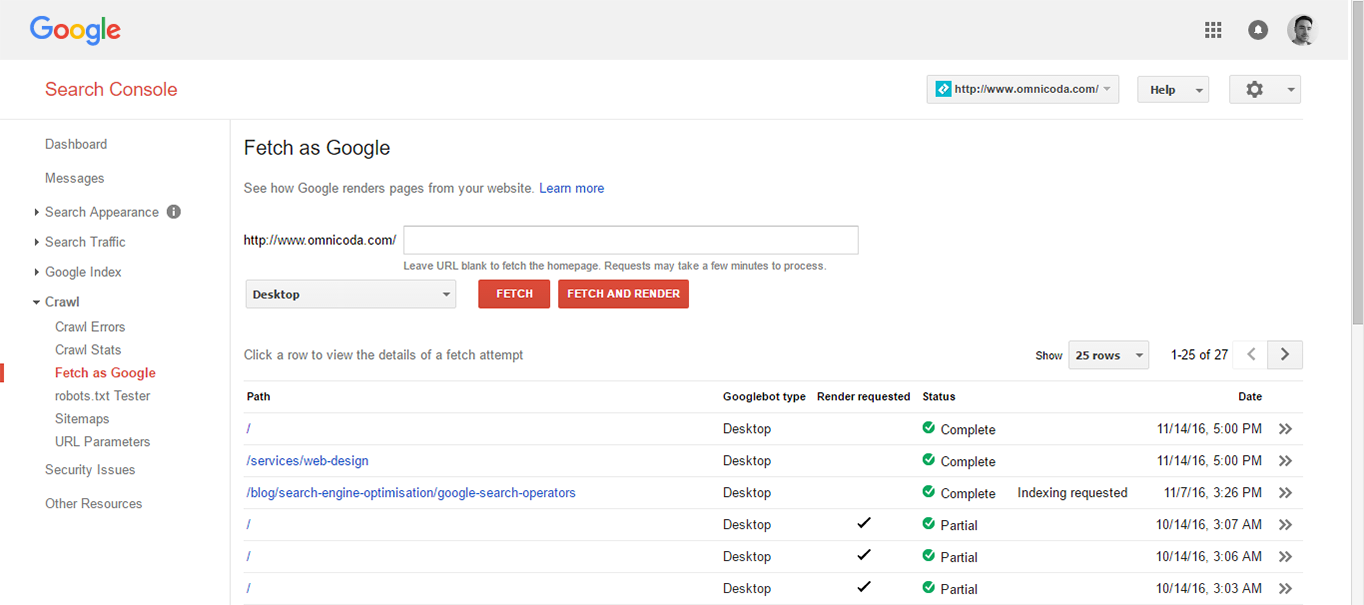The image size is (1364, 605).
Task: Open Other Resources page
Action: tap(93, 504)
